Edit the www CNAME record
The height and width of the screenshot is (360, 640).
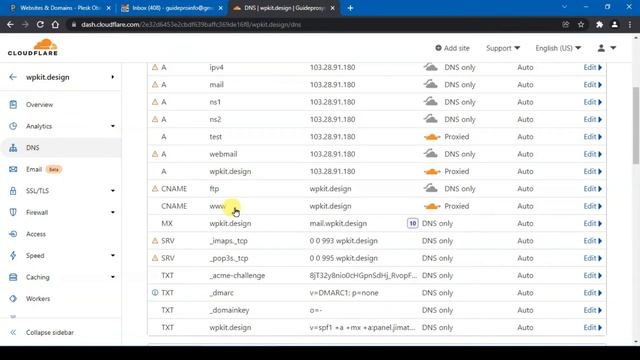click(592, 206)
